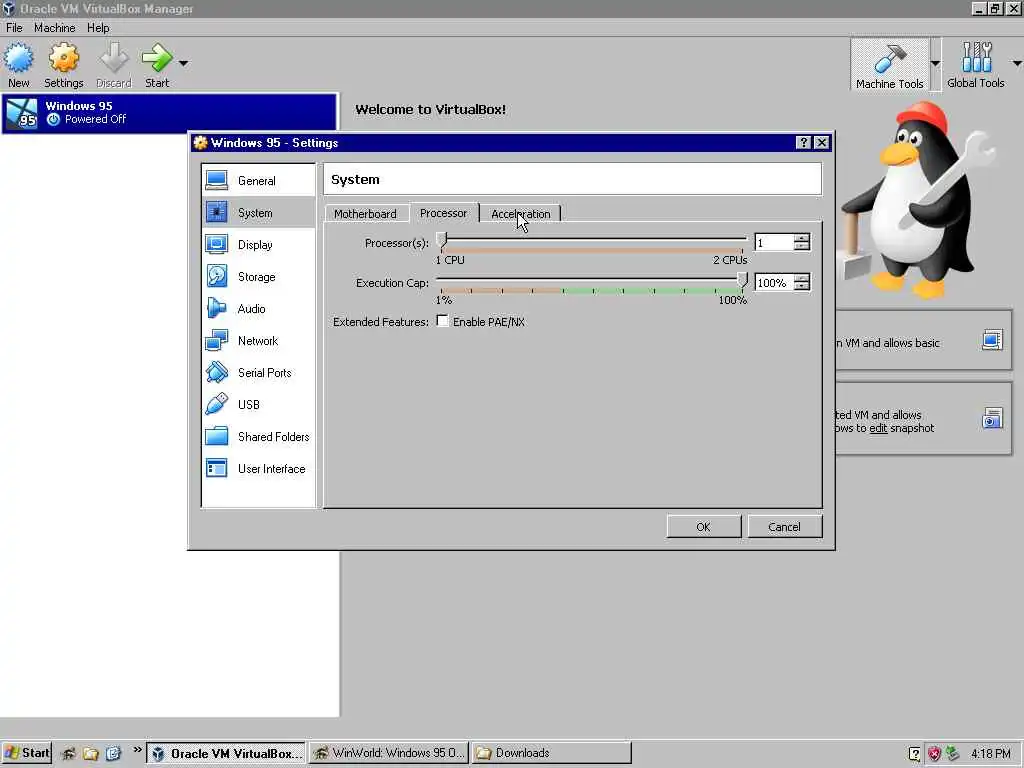Open the USB settings category
The width and height of the screenshot is (1024, 768).
point(259,404)
